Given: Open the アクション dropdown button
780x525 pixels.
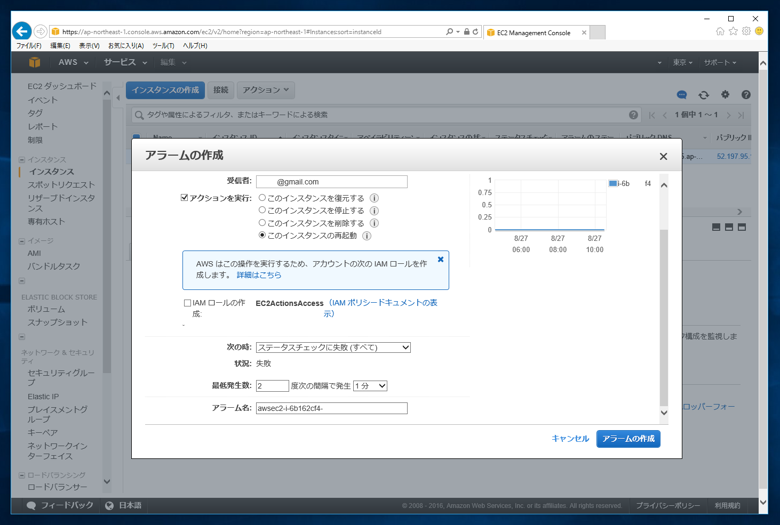Looking at the screenshot, I should coord(266,90).
